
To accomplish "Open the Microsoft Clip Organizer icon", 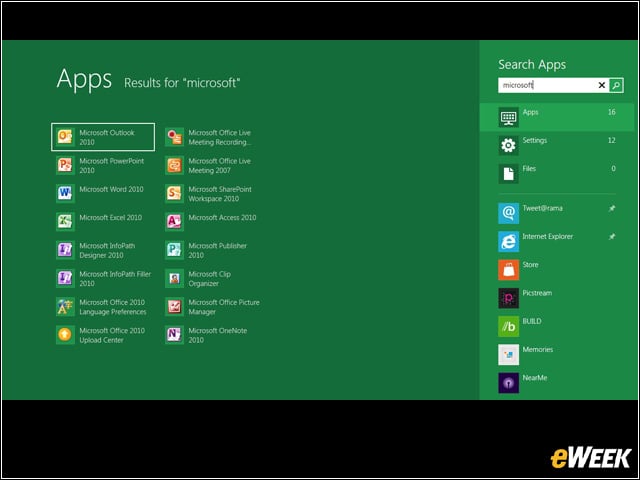I will click(174, 278).
